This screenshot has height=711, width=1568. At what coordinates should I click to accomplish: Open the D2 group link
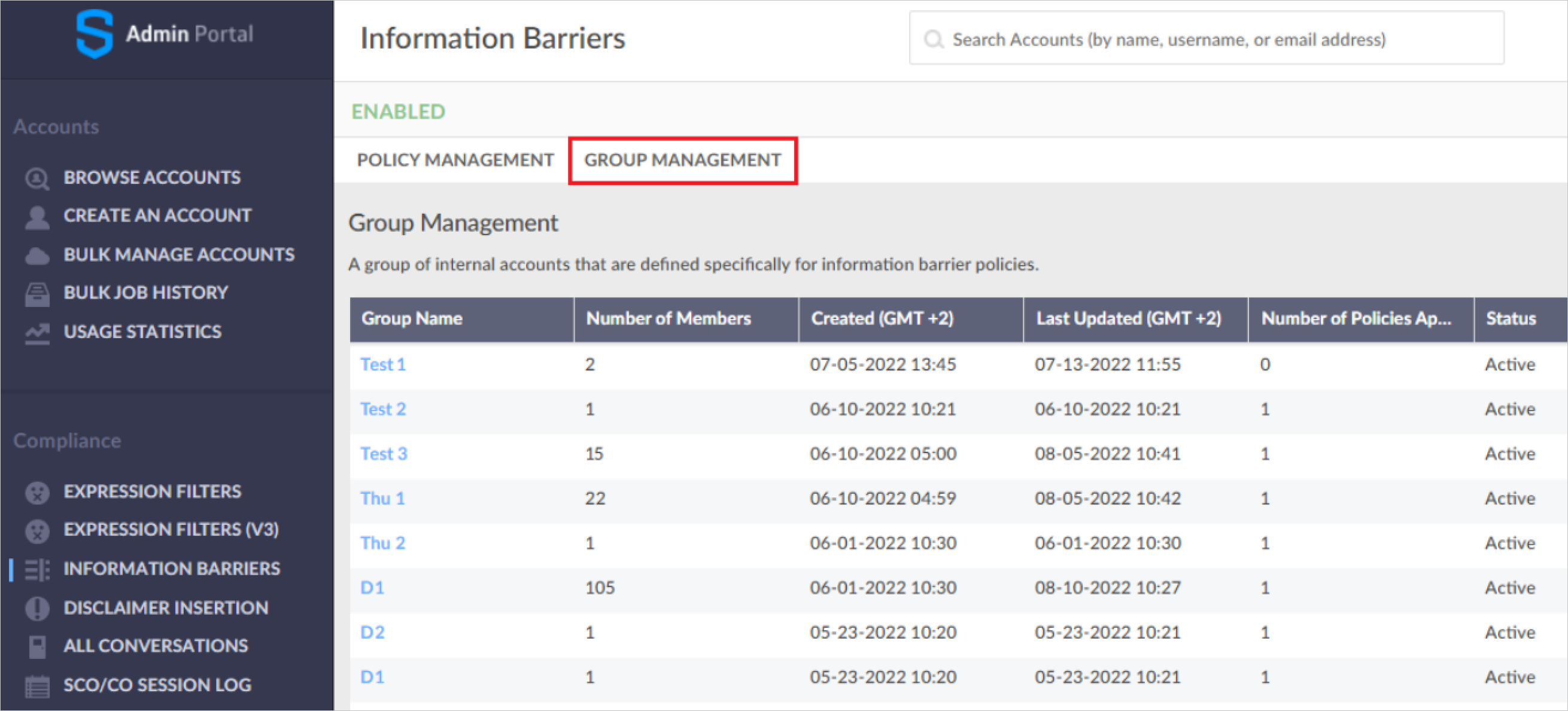point(372,633)
